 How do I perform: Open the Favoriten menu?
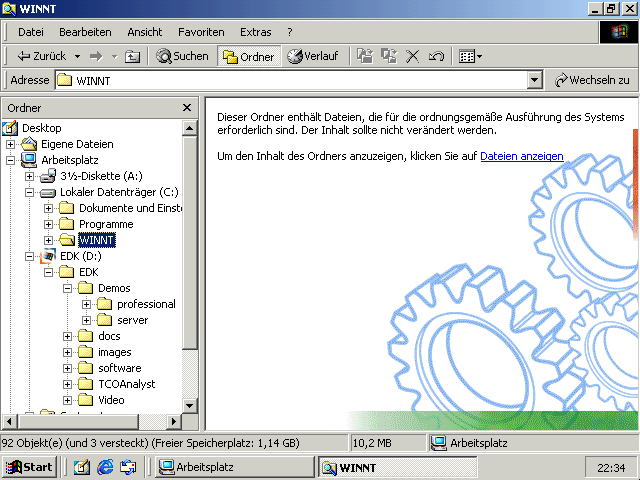coord(201,32)
